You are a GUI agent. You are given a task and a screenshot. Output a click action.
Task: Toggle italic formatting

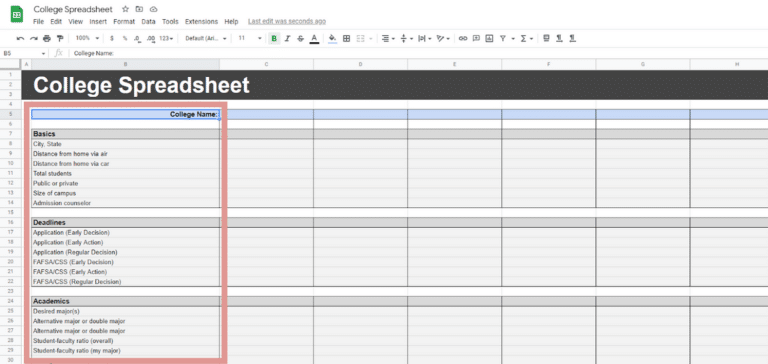288,38
